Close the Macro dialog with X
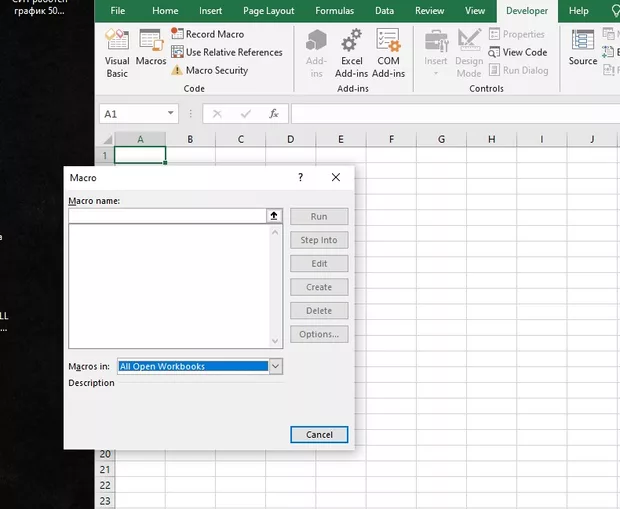Viewport: 620px width, 509px height. (336, 177)
